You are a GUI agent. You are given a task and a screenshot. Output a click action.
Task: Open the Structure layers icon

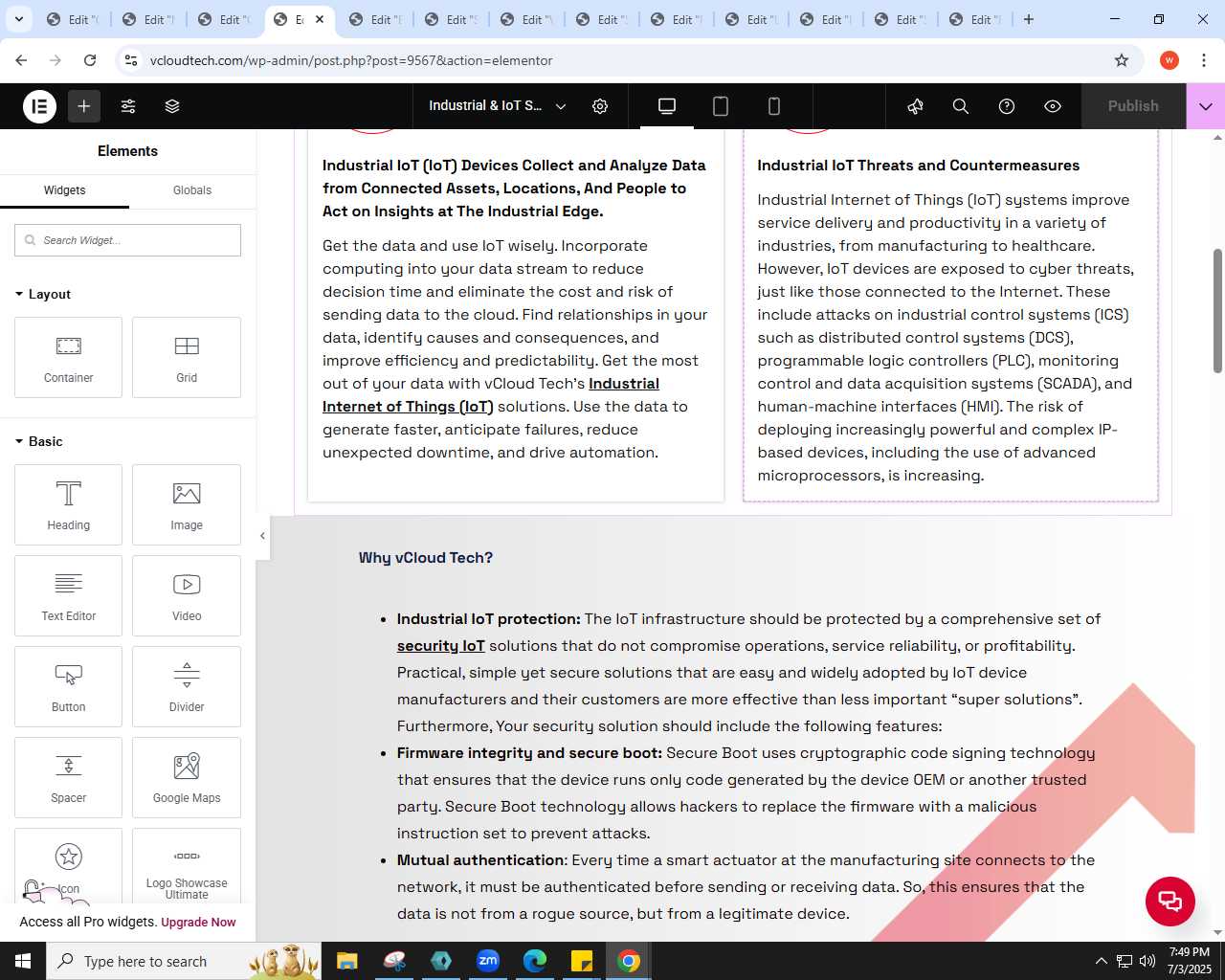tap(172, 106)
